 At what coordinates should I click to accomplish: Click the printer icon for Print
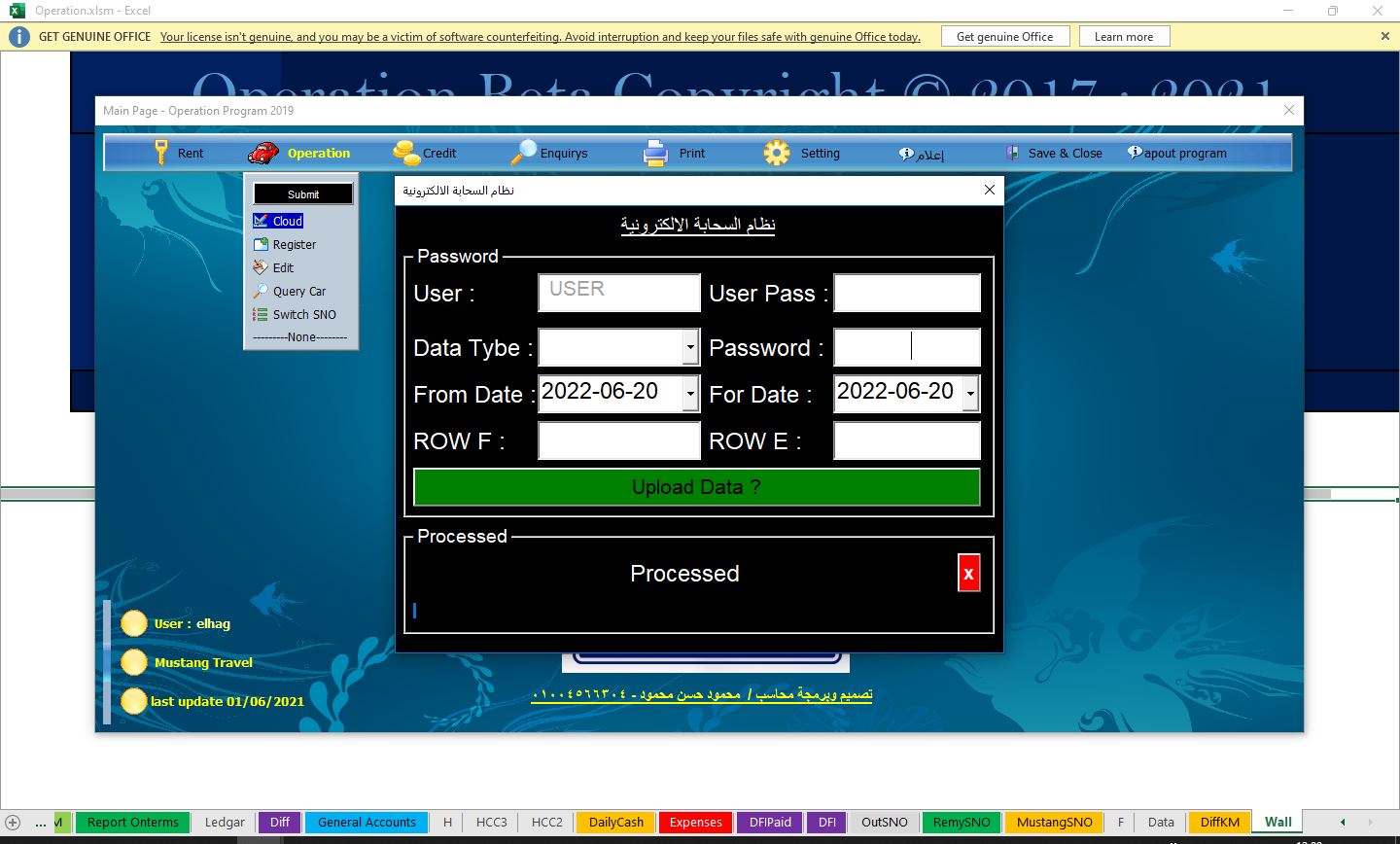(655, 153)
